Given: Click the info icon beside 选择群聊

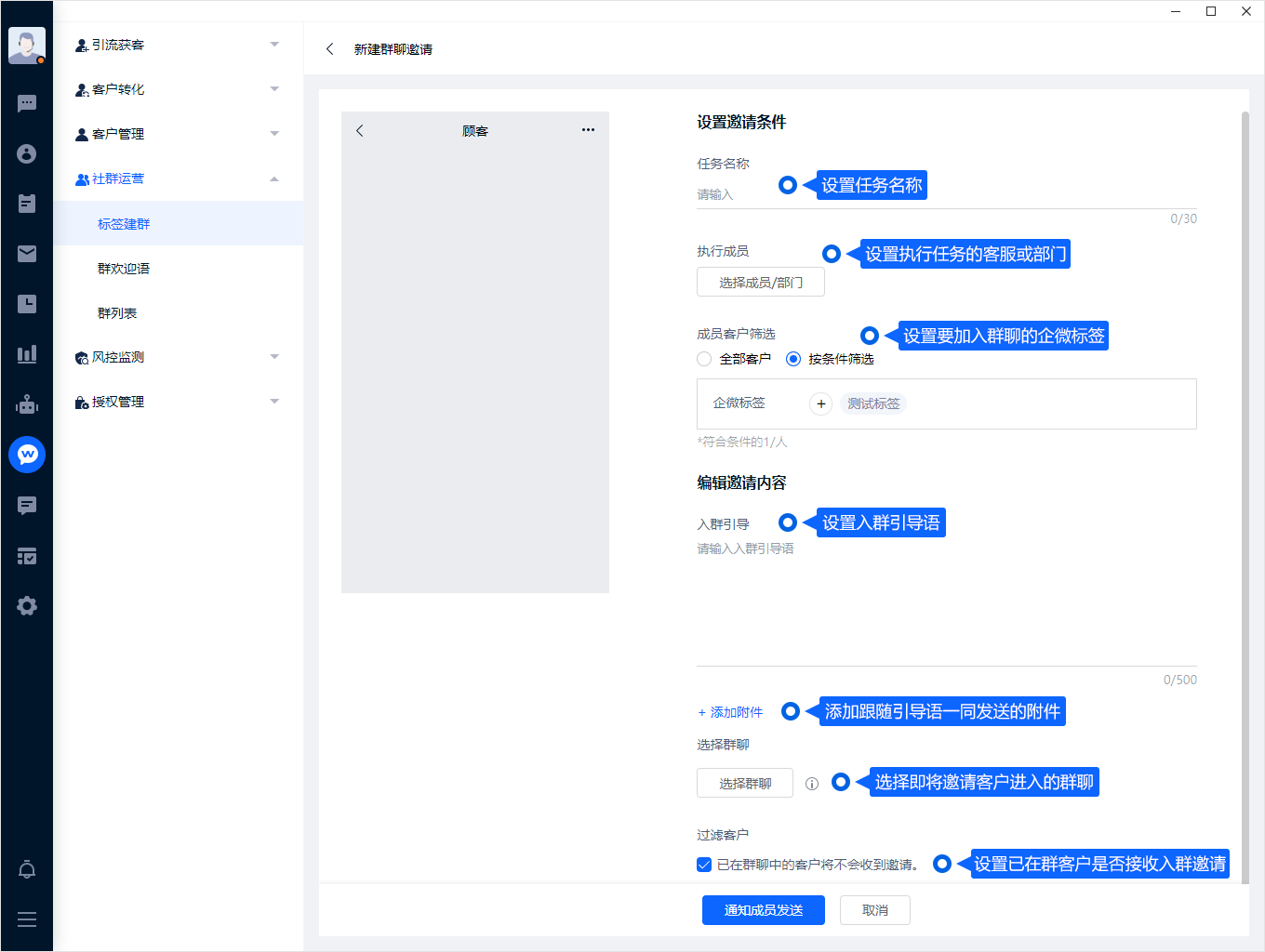Looking at the screenshot, I should click(812, 784).
